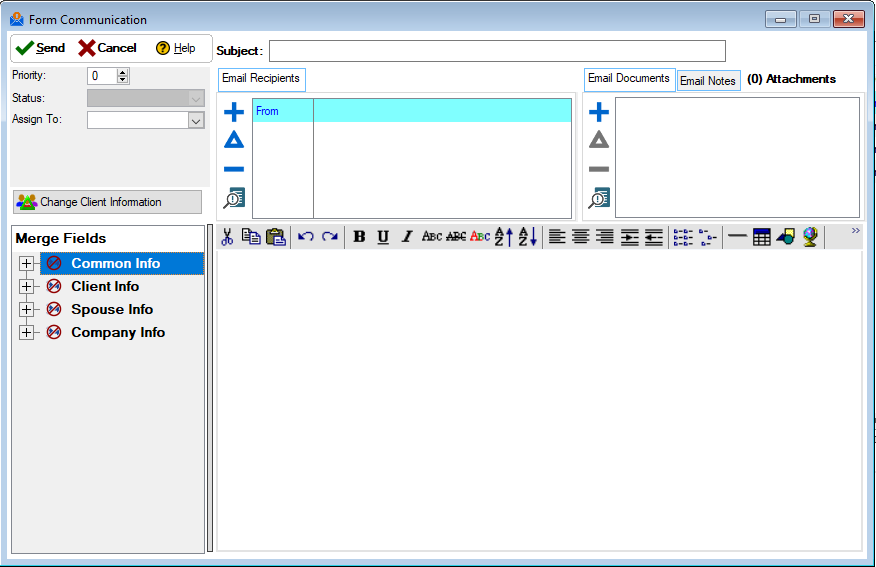Image resolution: width=876 pixels, height=567 pixels.
Task: Click magnifier preview icon in Email Documents
Action: pos(599,198)
